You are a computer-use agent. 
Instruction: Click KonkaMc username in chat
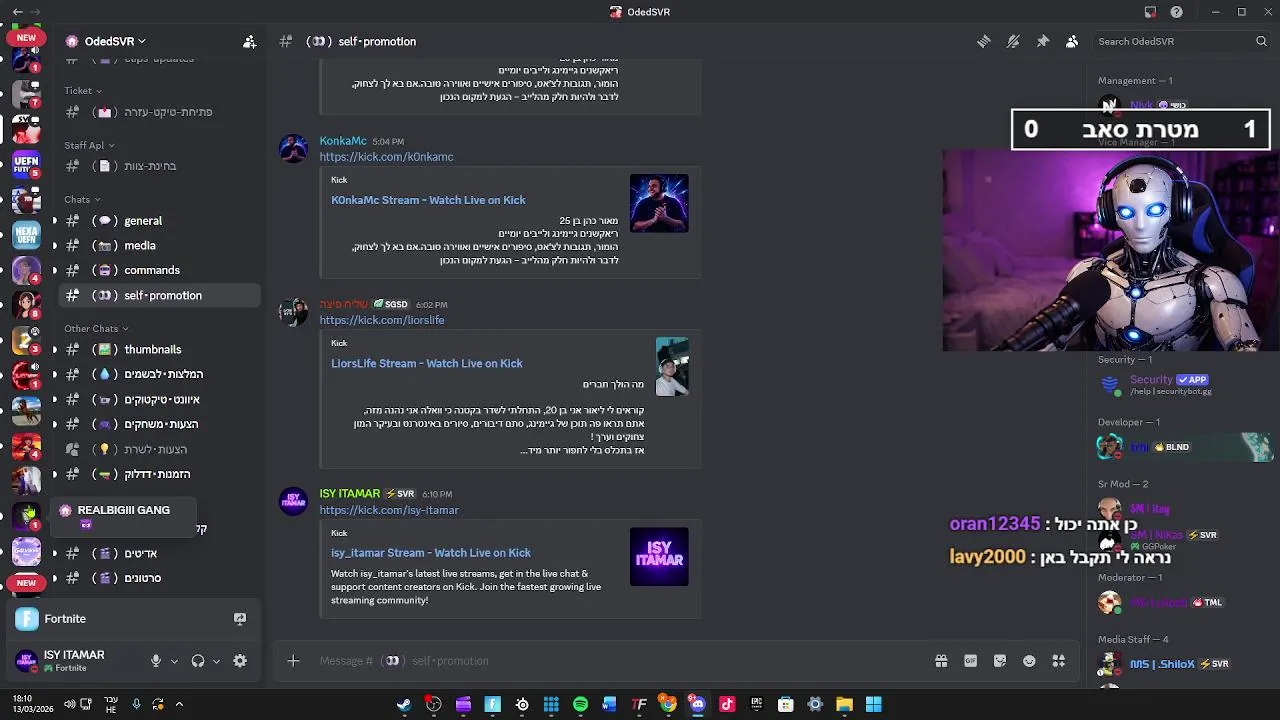click(x=343, y=141)
